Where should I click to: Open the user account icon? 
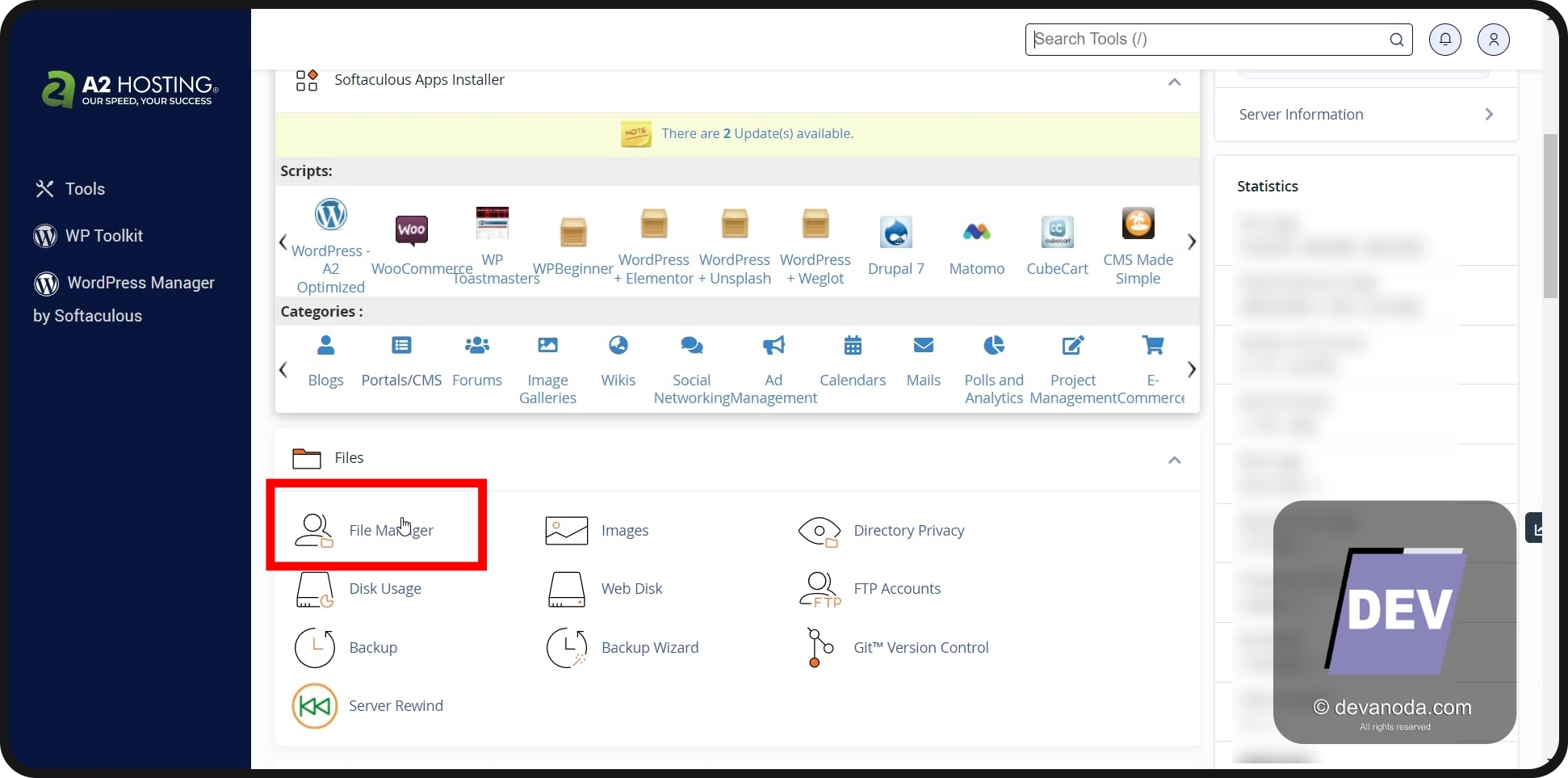[1494, 39]
